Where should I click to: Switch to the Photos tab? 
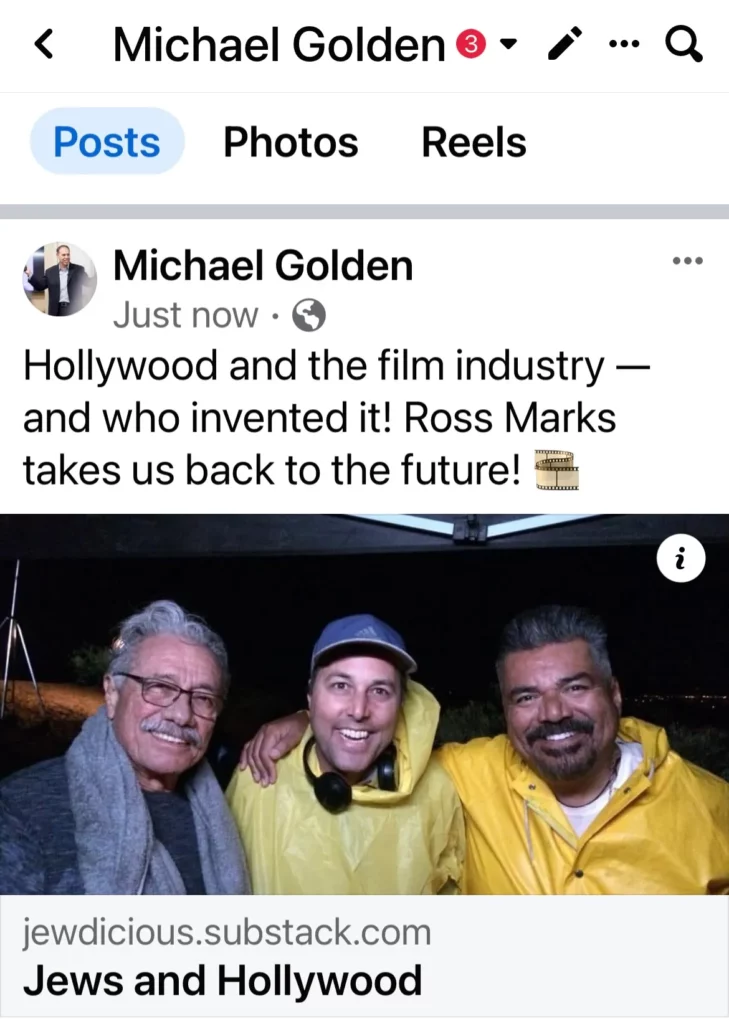291,142
